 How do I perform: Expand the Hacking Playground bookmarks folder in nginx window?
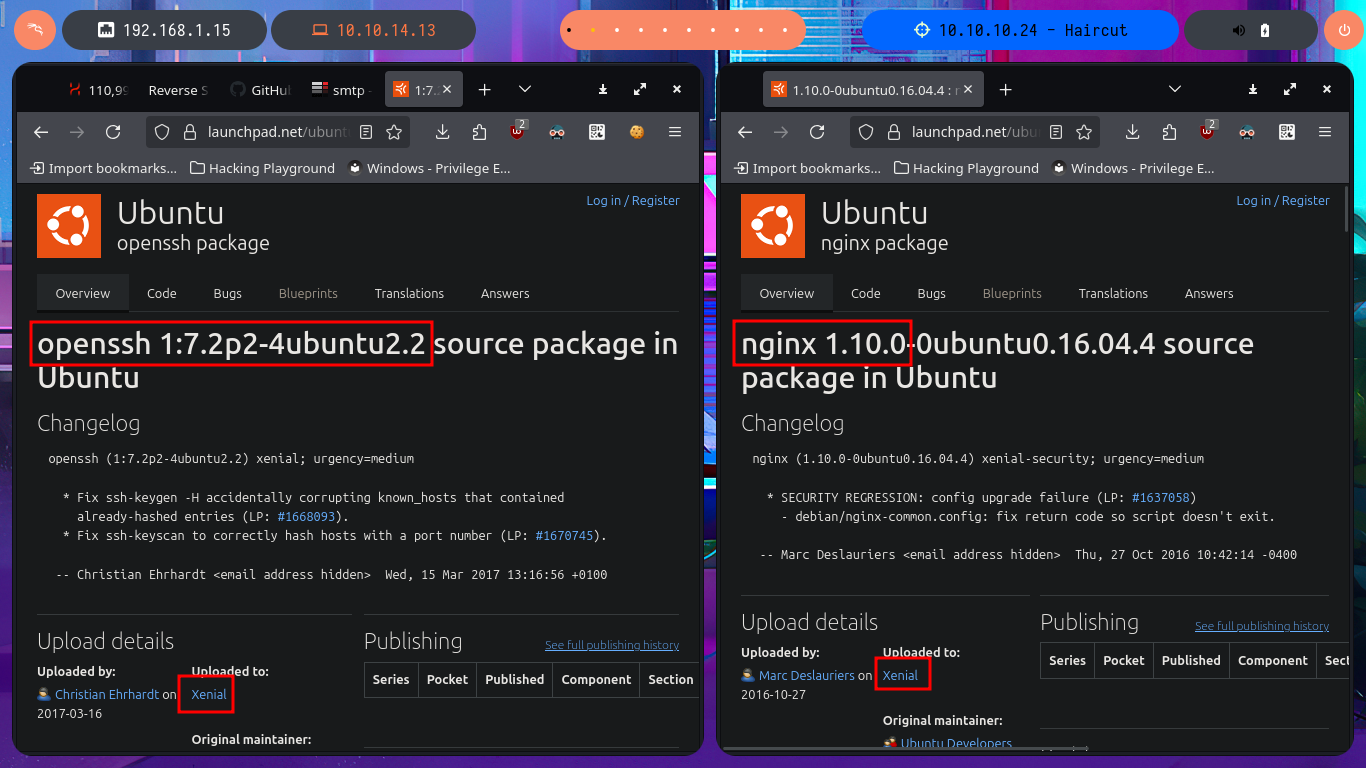[966, 168]
